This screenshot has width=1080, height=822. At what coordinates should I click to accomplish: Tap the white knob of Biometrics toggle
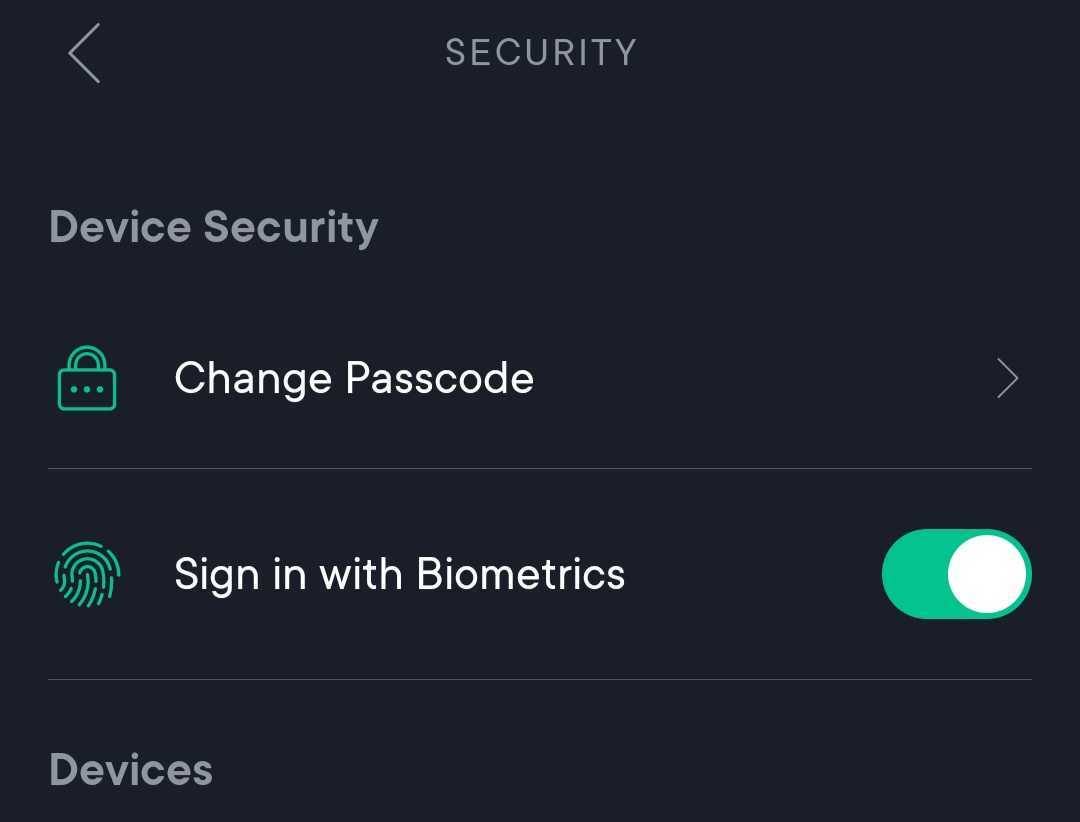(986, 574)
